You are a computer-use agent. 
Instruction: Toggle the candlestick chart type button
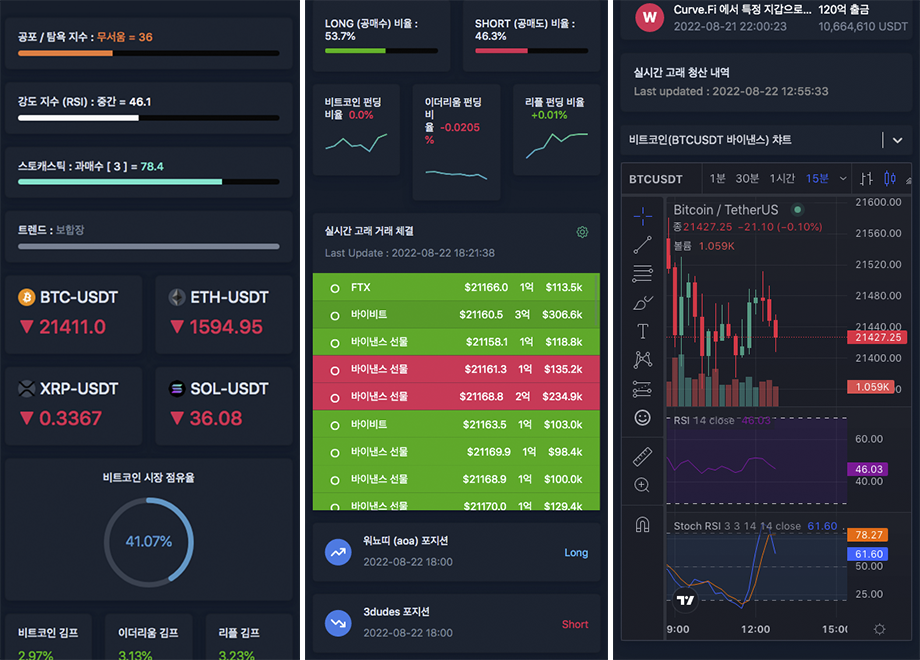889,179
